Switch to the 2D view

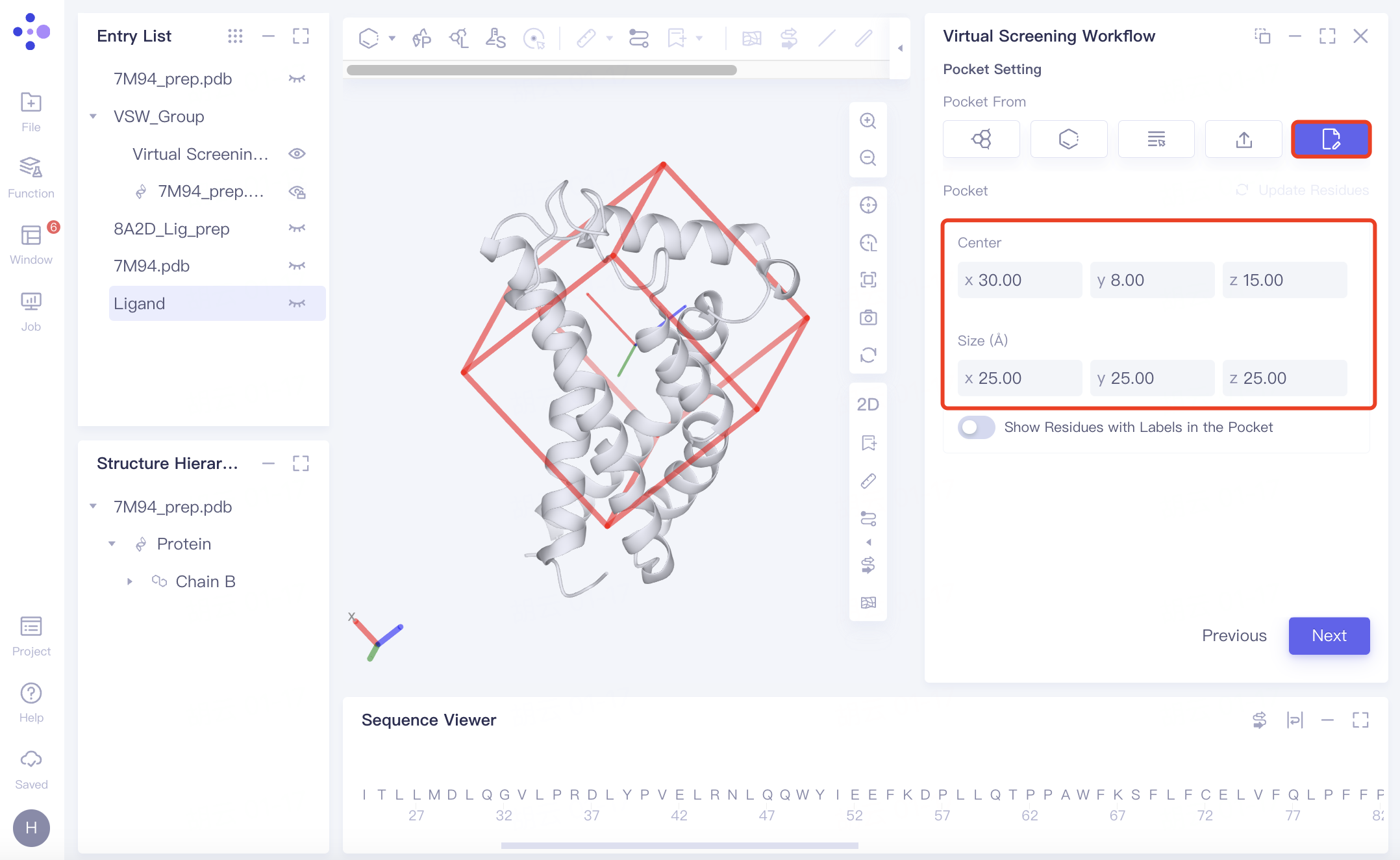[x=868, y=405]
